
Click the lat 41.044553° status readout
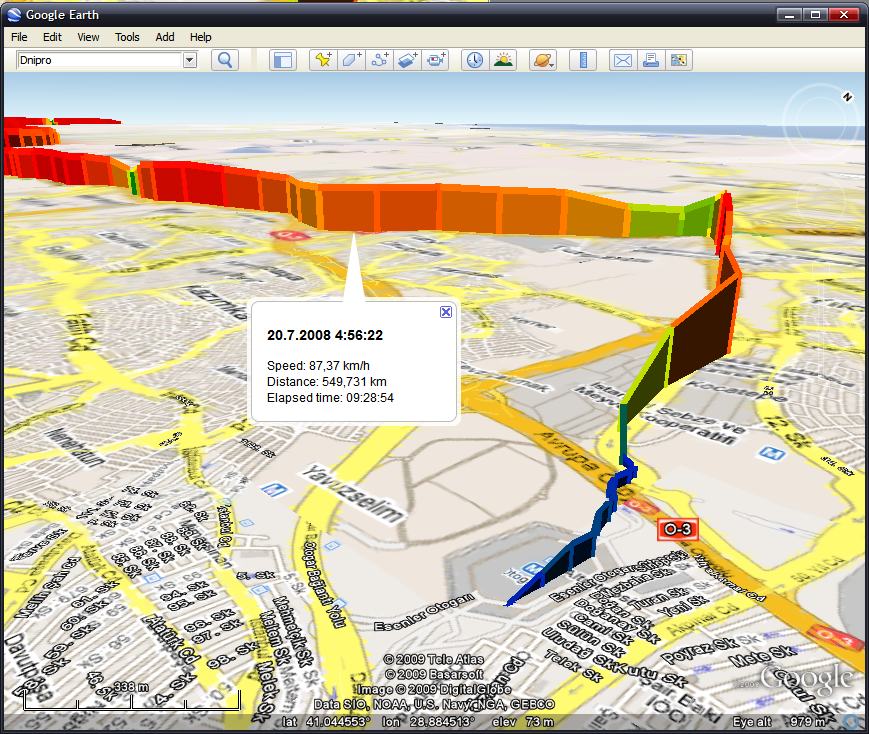(326, 722)
